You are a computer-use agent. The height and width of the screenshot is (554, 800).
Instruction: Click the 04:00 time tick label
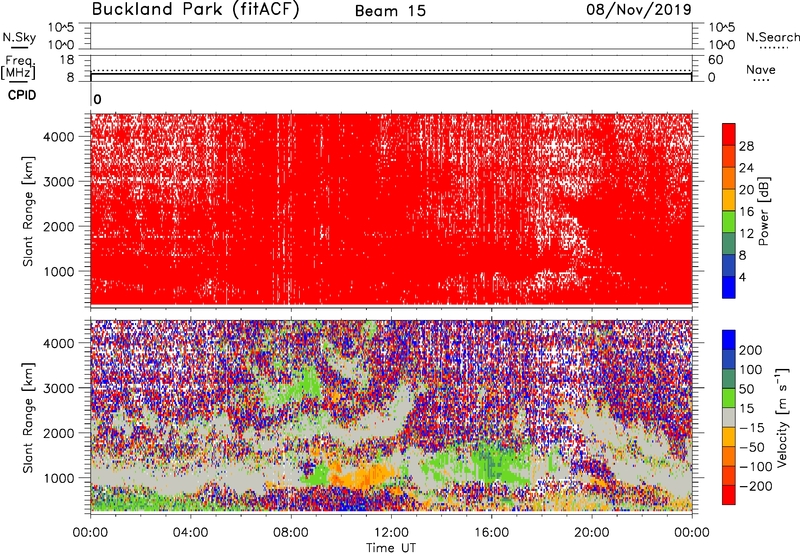190,533
